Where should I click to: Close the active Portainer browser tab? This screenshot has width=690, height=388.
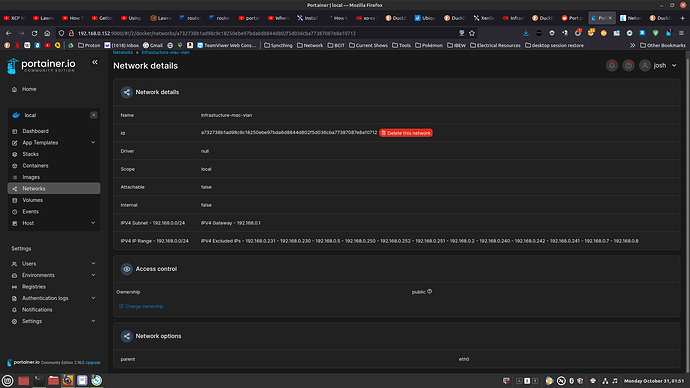coord(610,18)
